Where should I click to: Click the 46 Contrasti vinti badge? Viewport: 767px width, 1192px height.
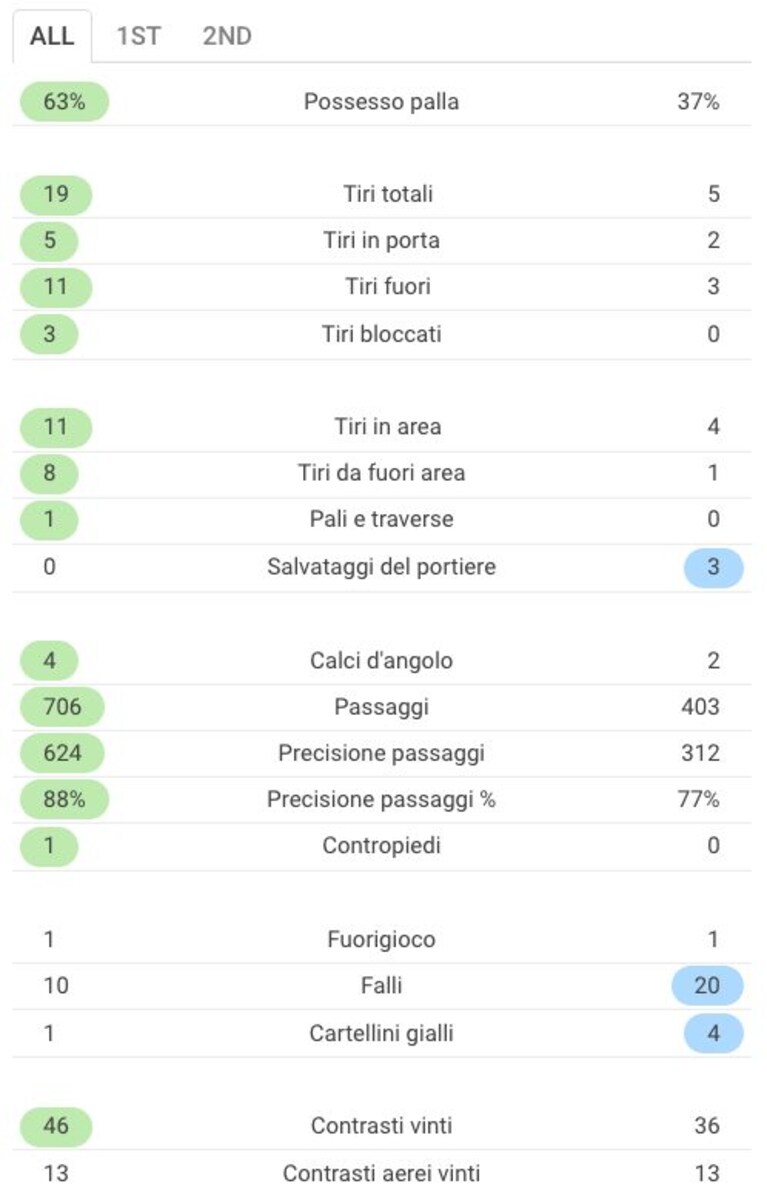pos(56,1126)
